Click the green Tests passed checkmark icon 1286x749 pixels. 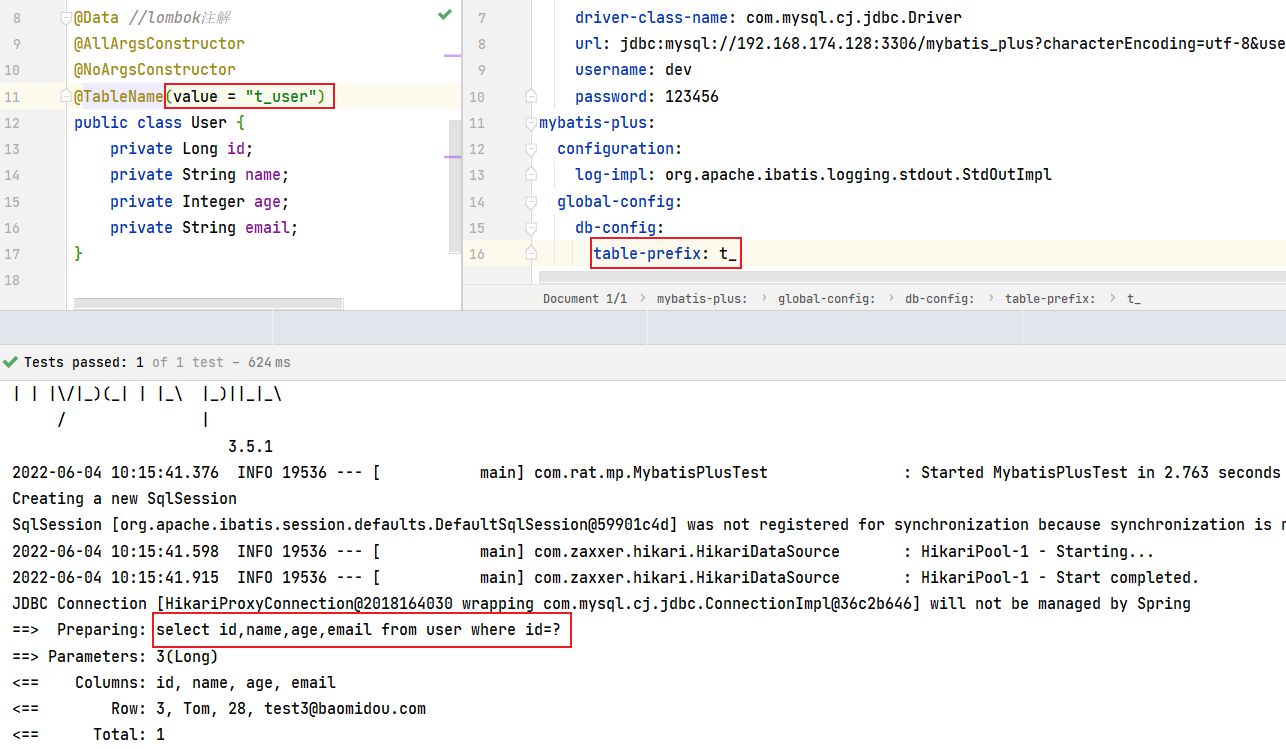tap(11, 362)
